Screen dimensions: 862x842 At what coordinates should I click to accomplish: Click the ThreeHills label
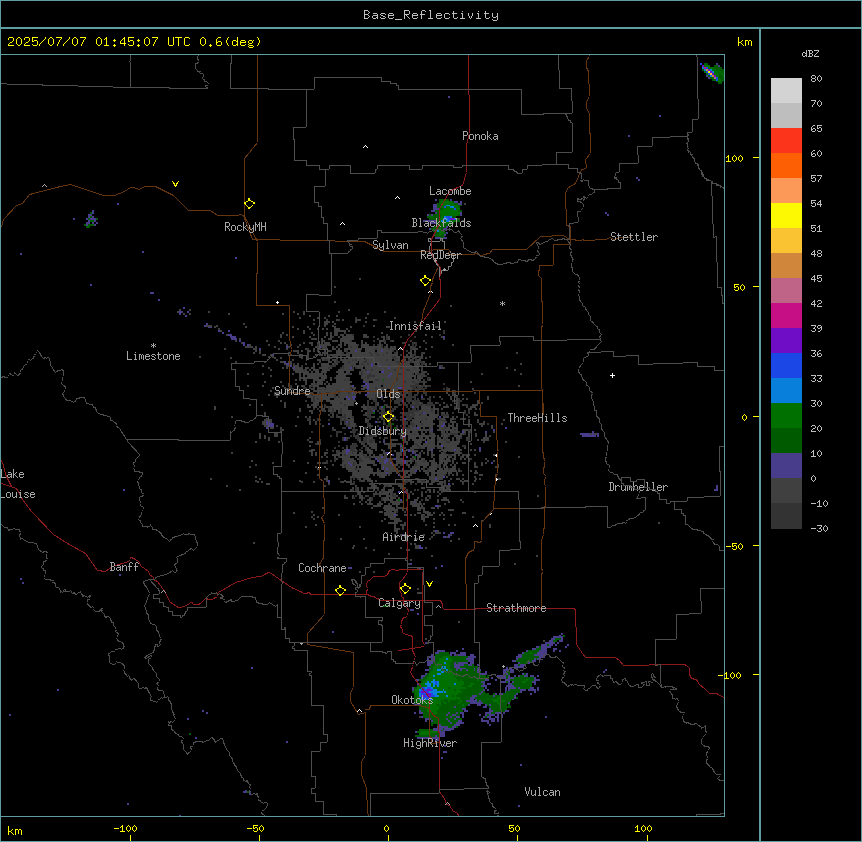point(537,418)
